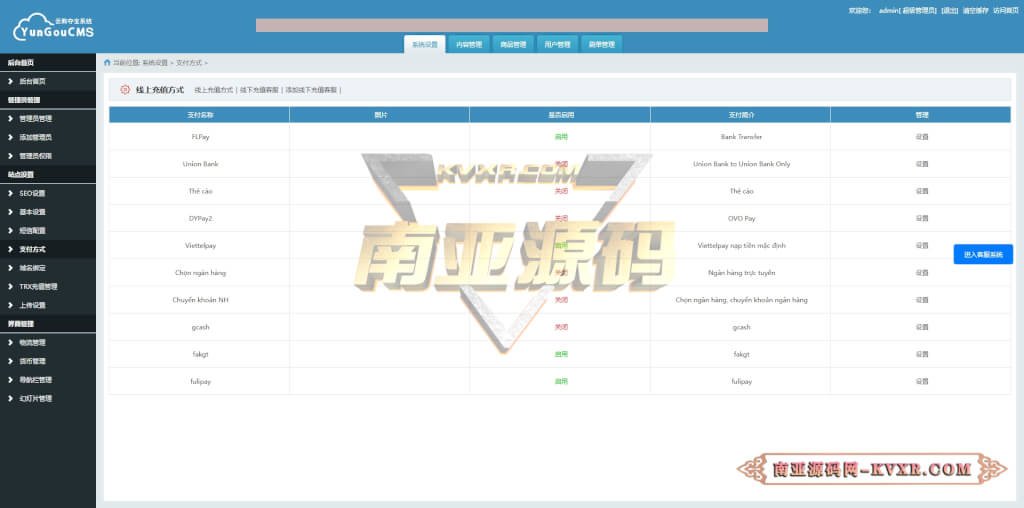Click the 添加线下充值客服 link
The width and height of the screenshot is (1024, 508).
click(311, 90)
